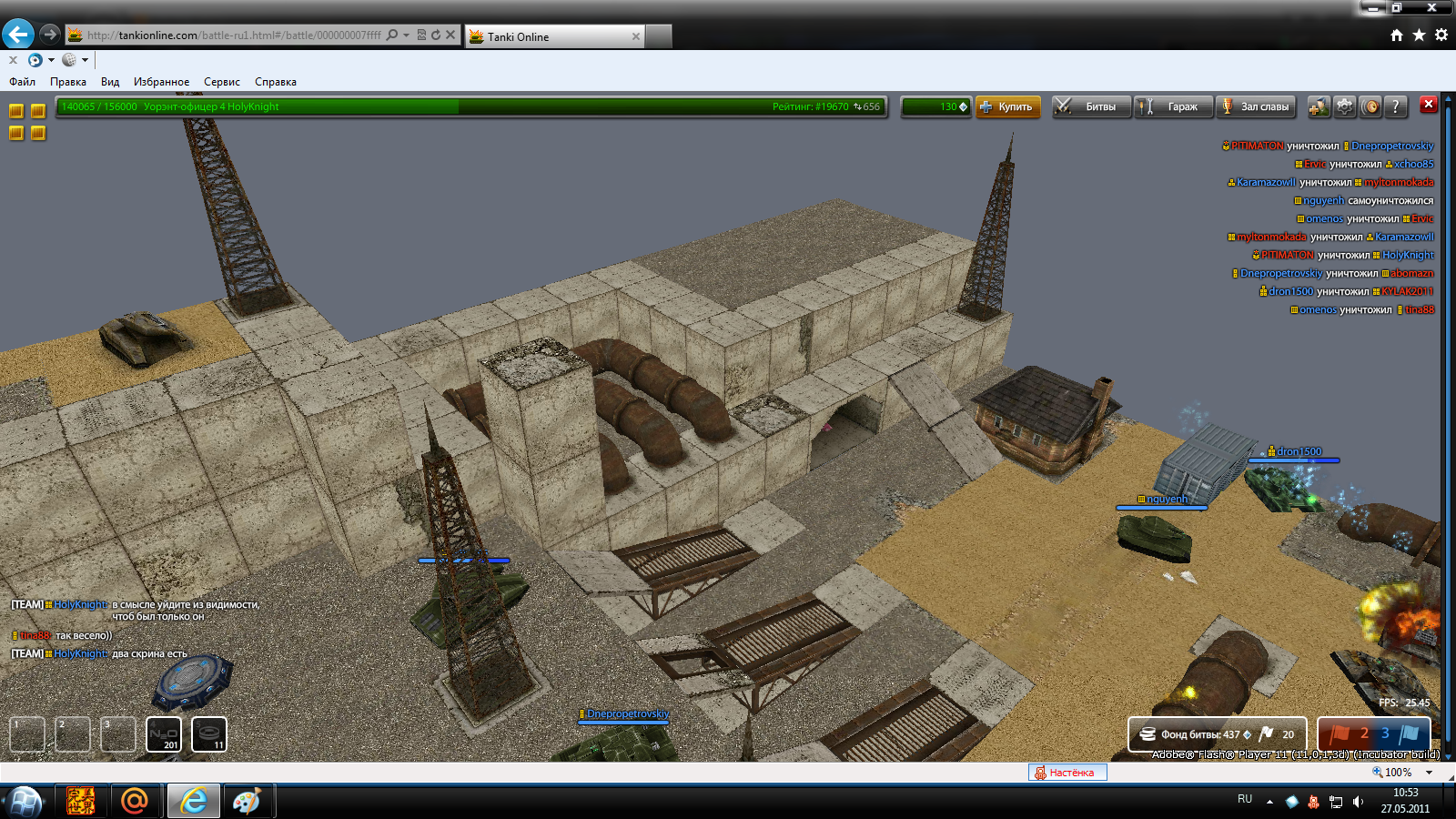Open the browser Home page icon

1397,35
